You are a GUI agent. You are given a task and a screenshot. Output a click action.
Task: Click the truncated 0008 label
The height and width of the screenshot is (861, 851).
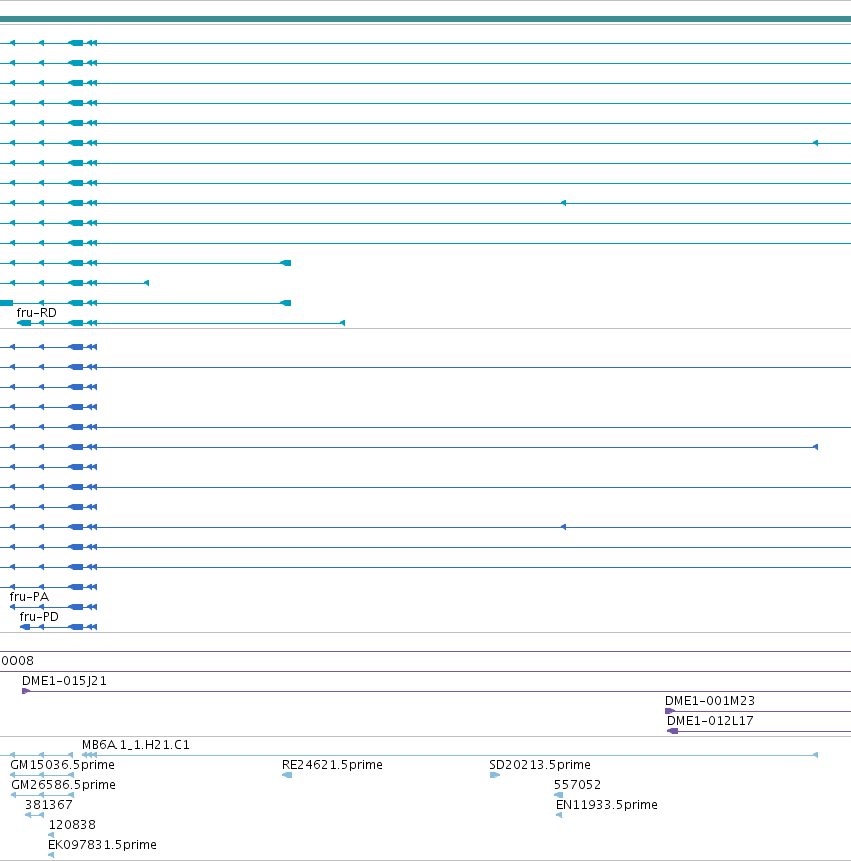(x=17, y=661)
